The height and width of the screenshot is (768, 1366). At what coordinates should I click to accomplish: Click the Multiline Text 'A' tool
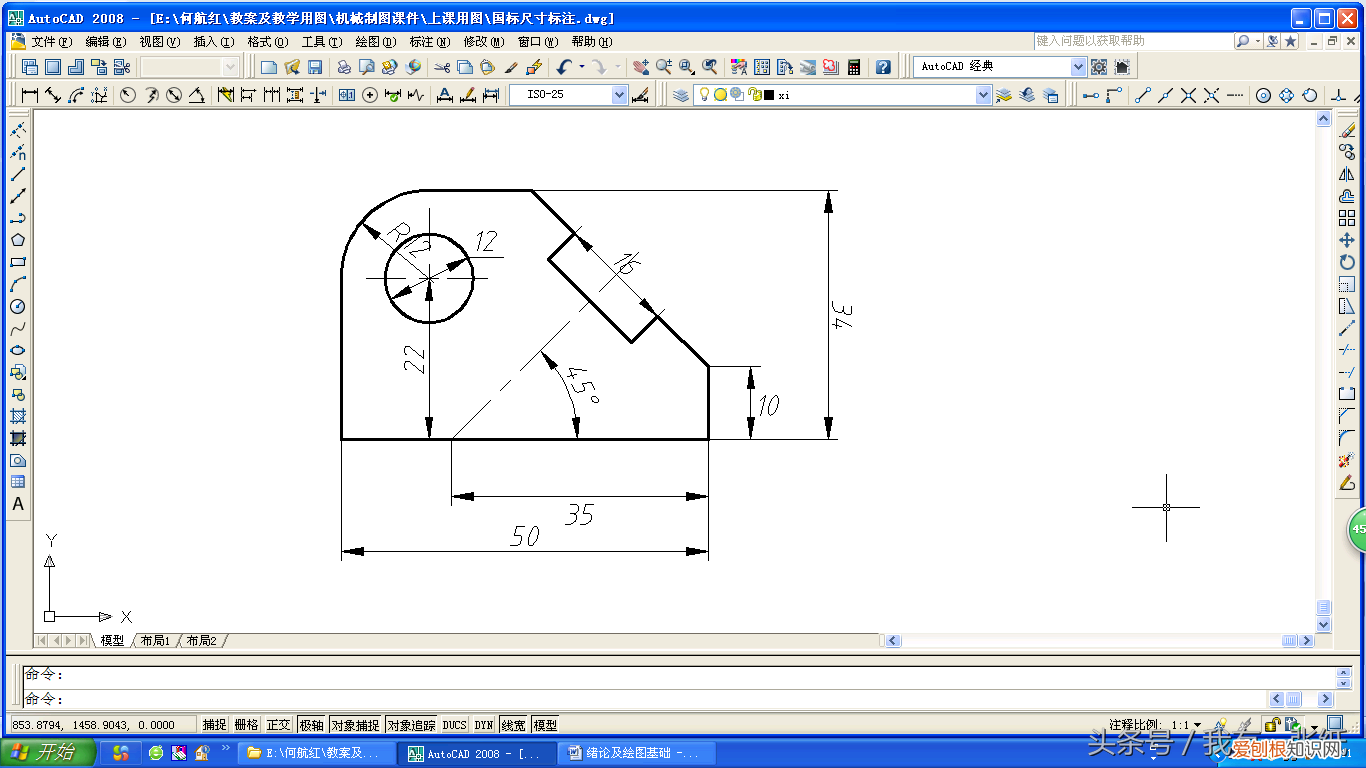[17, 504]
